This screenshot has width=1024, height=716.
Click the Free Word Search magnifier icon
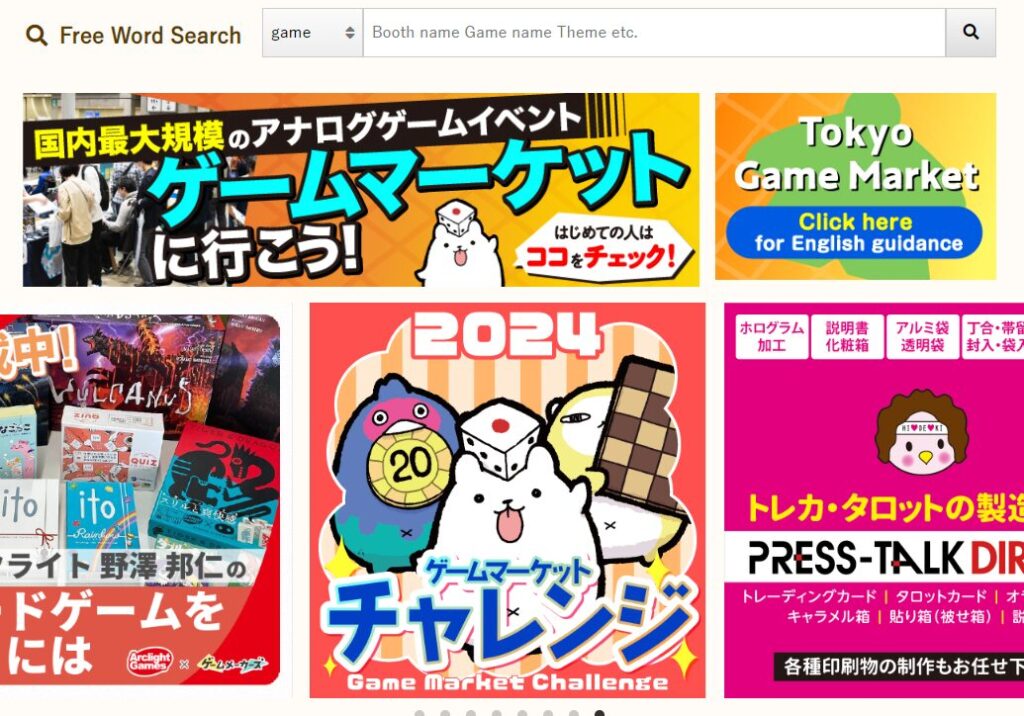click(37, 35)
